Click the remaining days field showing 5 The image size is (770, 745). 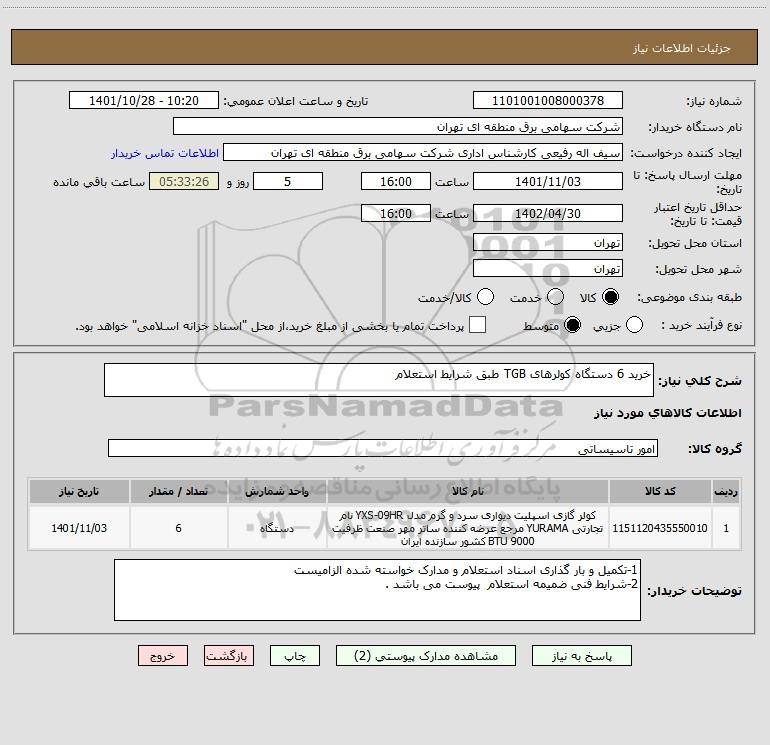(288, 181)
